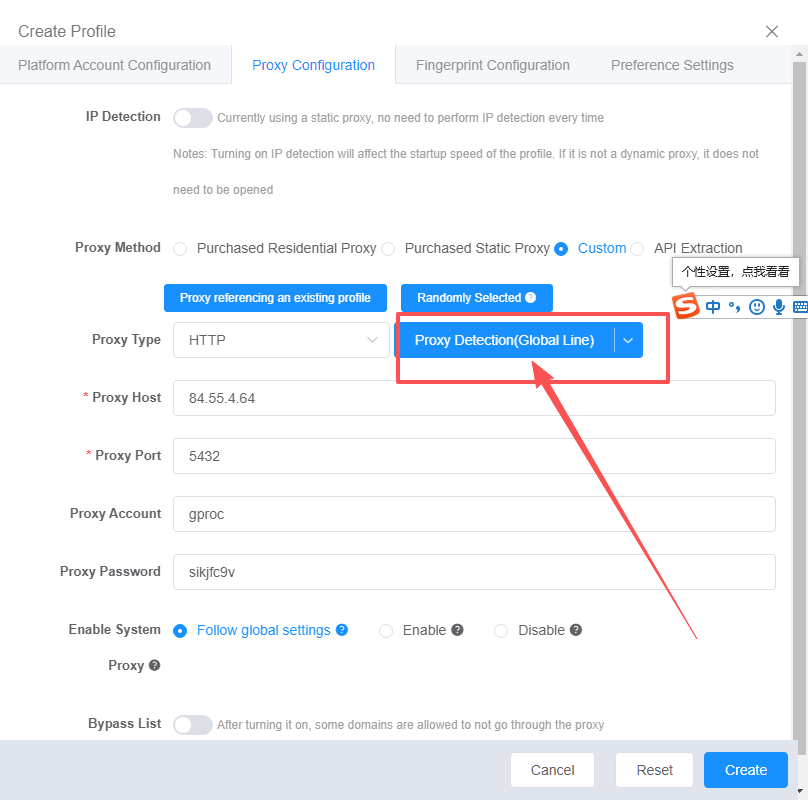Close the Create Profile dialog

coord(772,31)
